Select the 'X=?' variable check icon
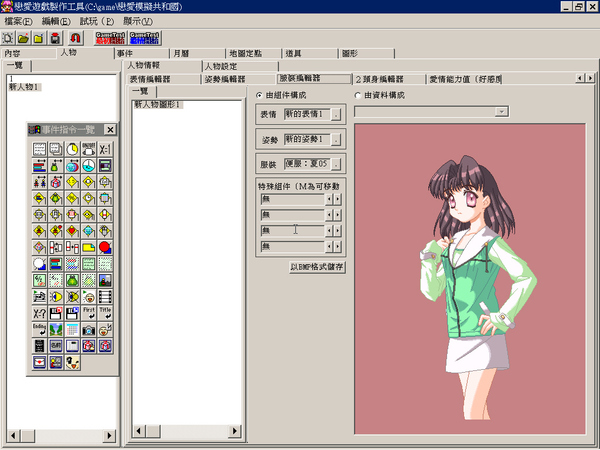 point(39,313)
